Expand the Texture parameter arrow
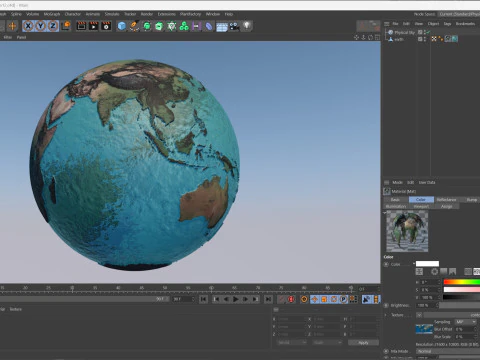Screen dimensions: 480x360 (386, 315)
